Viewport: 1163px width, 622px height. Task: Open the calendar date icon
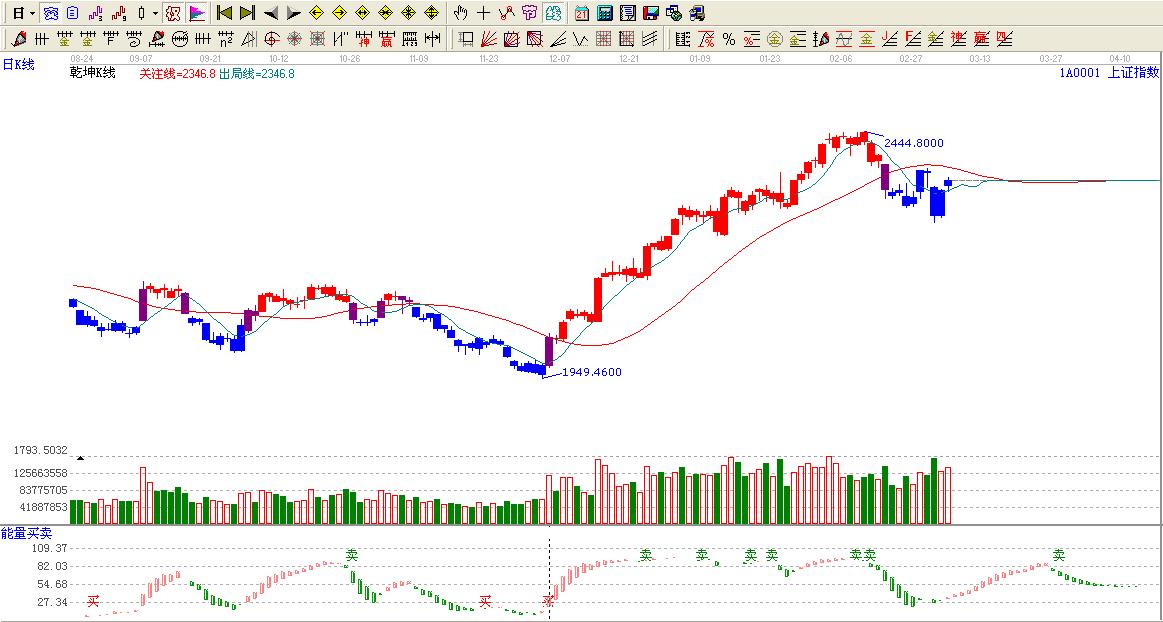tap(582, 13)
